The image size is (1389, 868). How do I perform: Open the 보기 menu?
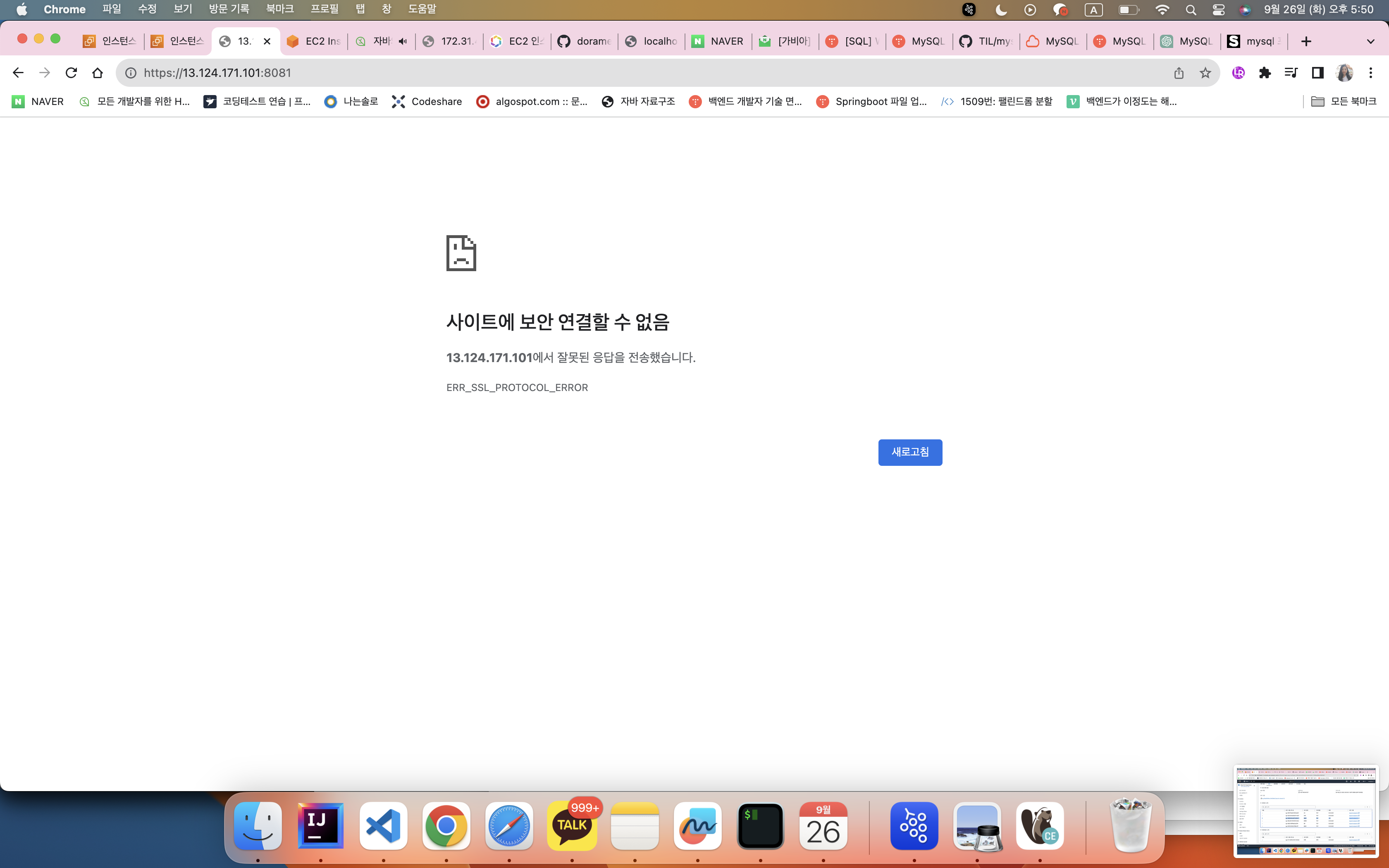183,9
